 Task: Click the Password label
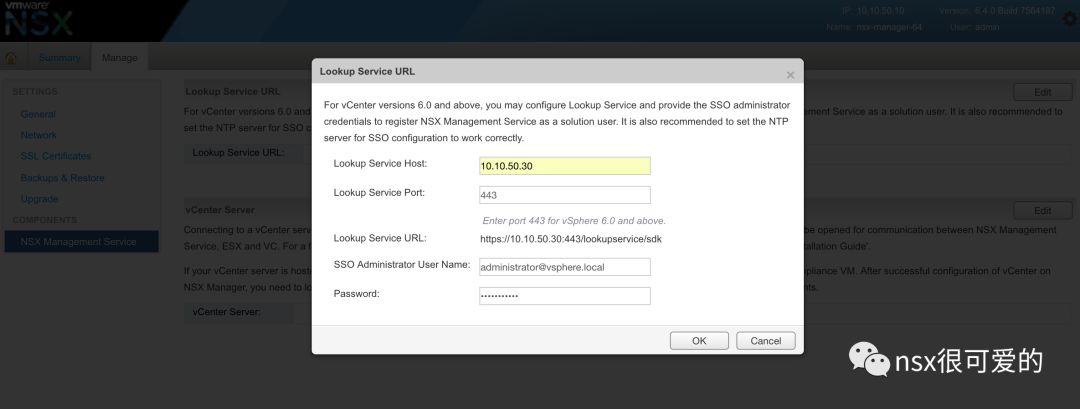pyautogui.click(x=356, y=294)
